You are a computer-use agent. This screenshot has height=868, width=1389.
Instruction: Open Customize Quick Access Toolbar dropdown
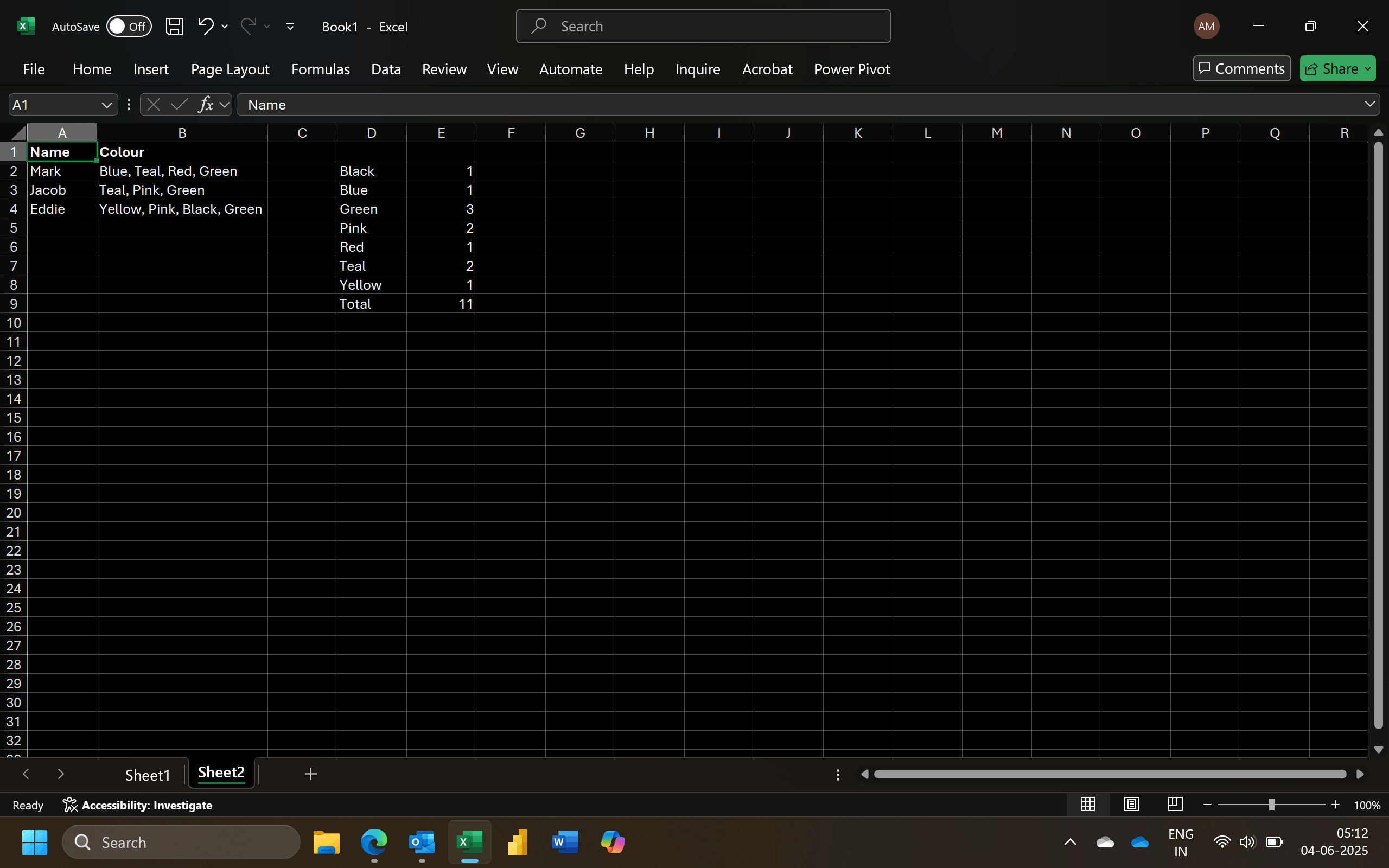(290, 27)
